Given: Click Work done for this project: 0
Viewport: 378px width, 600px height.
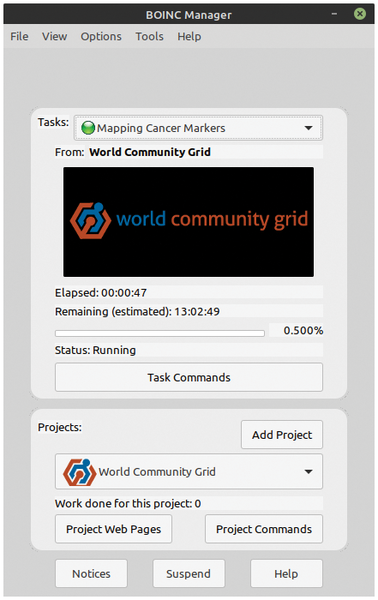Looking at the screenshot, I should (x=128, y=504).
